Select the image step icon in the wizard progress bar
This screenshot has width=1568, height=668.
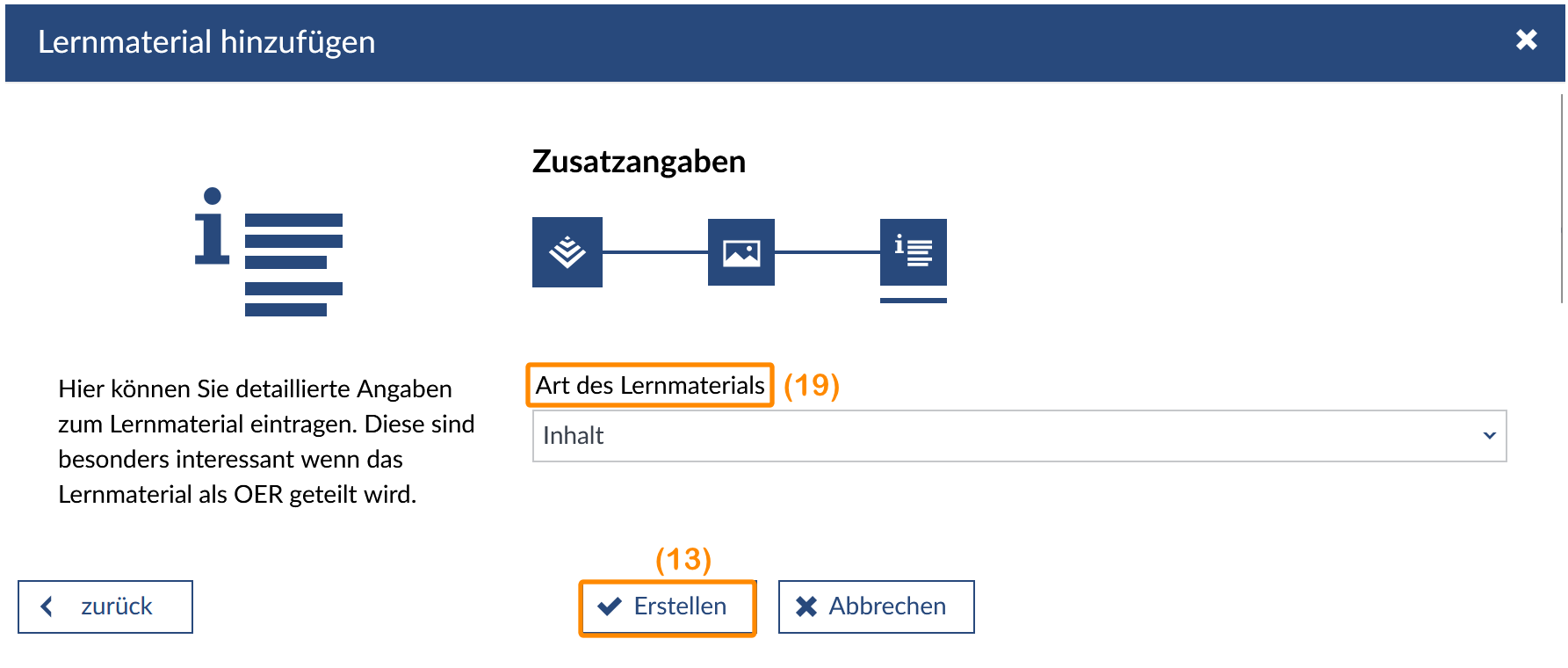740,252
